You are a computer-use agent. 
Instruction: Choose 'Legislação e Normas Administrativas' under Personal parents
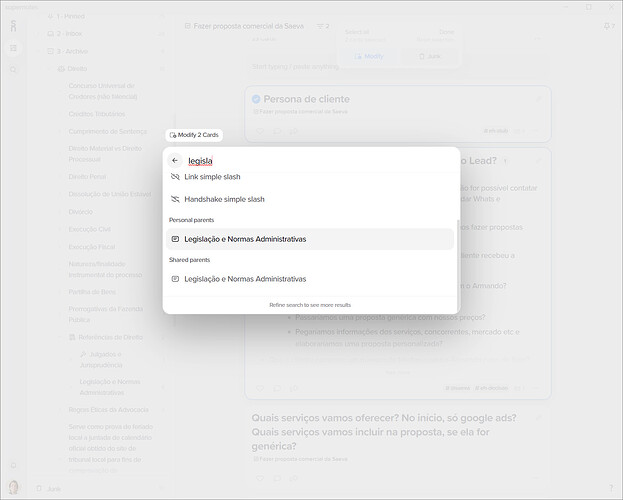pos(310,239)
